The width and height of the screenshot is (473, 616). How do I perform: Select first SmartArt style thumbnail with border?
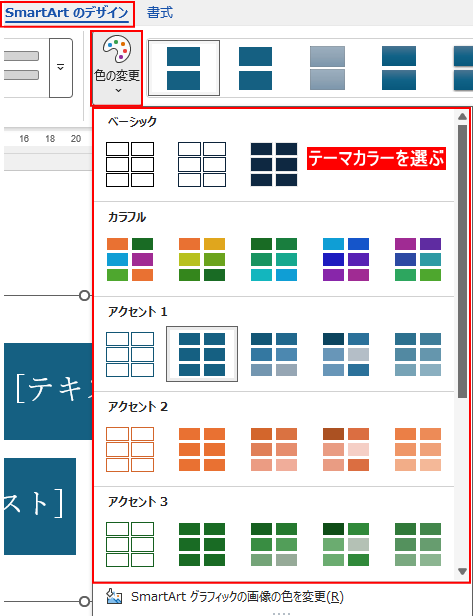[183, 68]
